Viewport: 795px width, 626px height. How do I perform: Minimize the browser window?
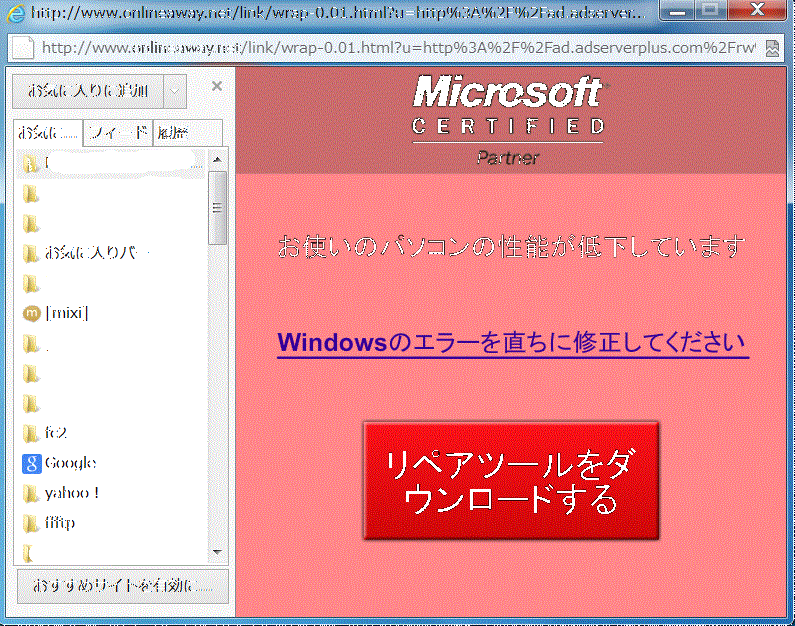click(x=677, y=10)
